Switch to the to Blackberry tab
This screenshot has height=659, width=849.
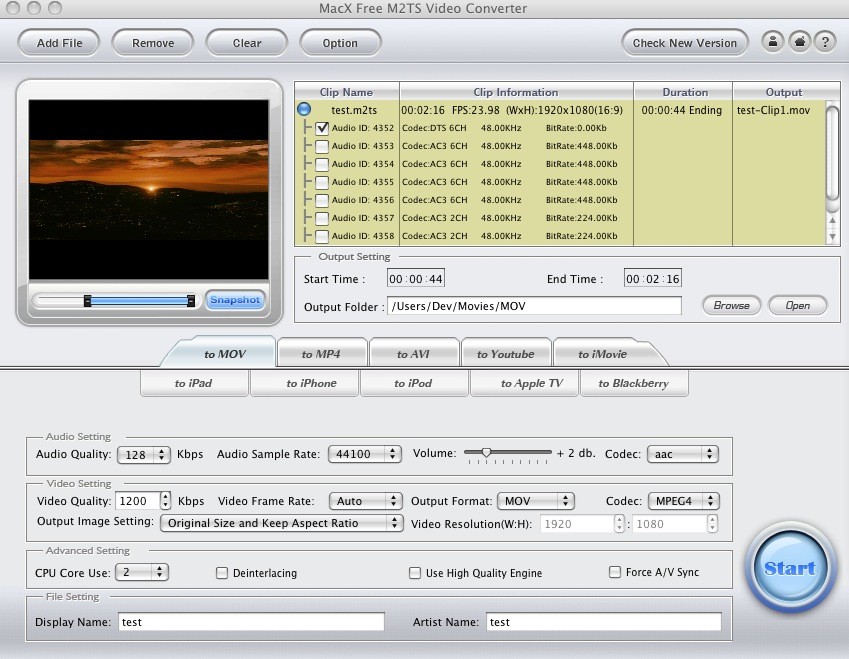[634, 383]
